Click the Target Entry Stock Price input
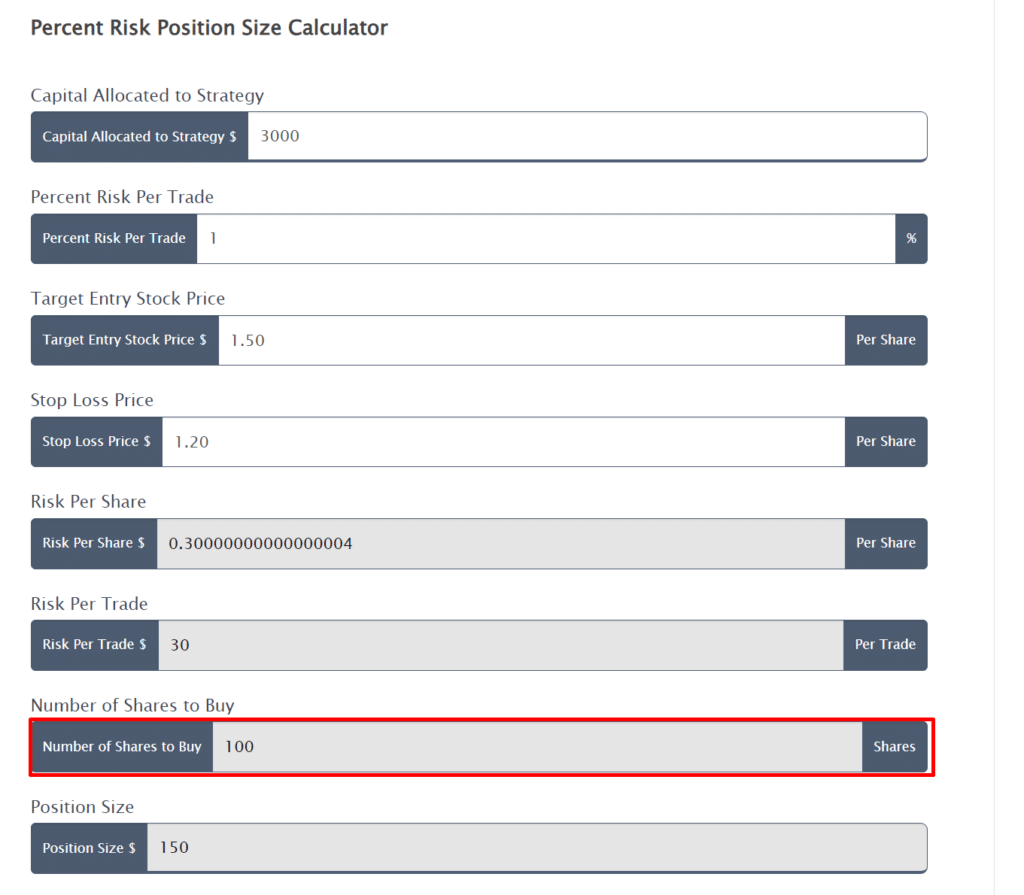Screen dimensions: 1024x895 coord(531,340)
